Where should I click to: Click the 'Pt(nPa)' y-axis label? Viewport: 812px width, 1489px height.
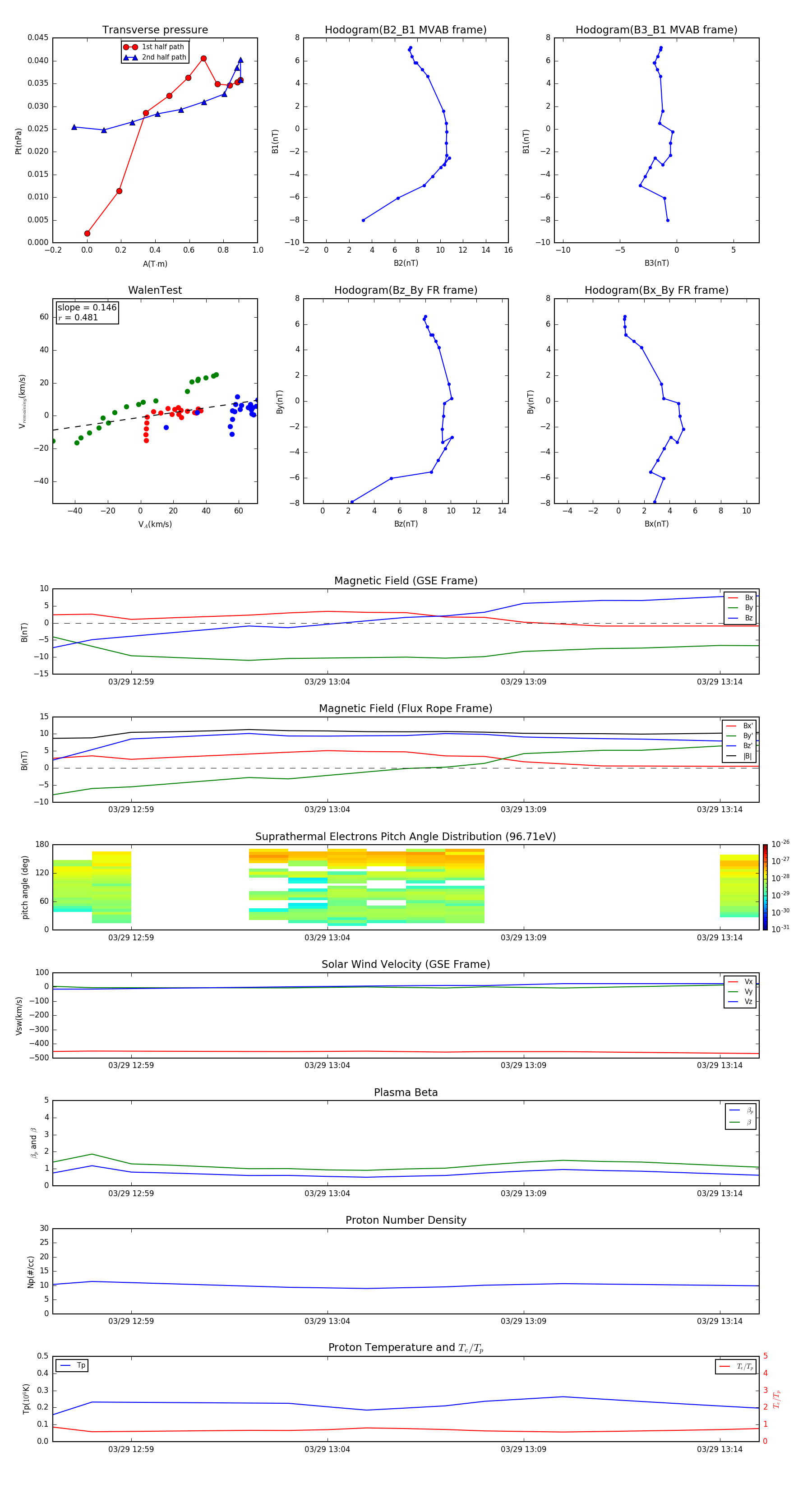[x=18, y=140]
